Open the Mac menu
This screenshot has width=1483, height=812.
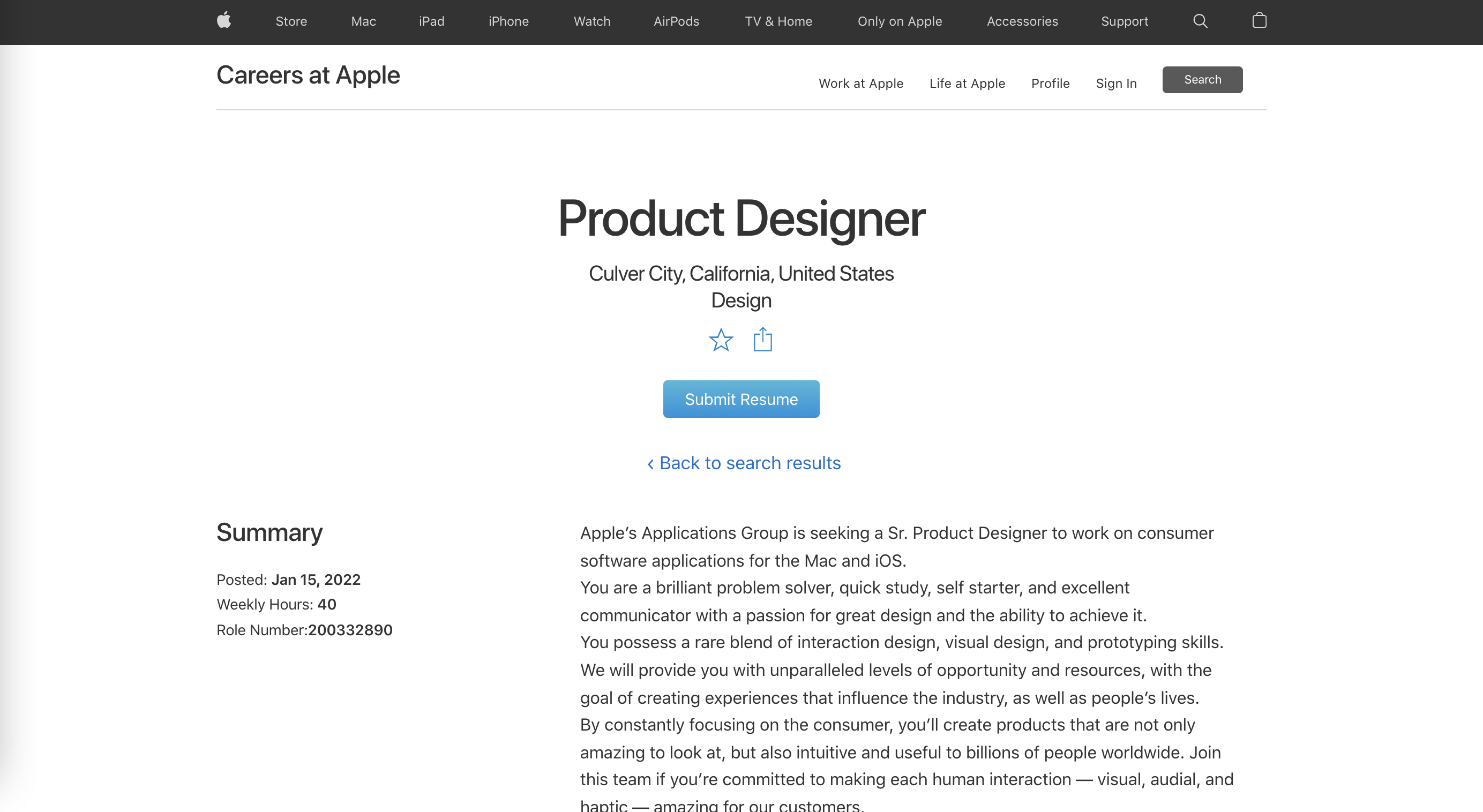tap(363, 21)
